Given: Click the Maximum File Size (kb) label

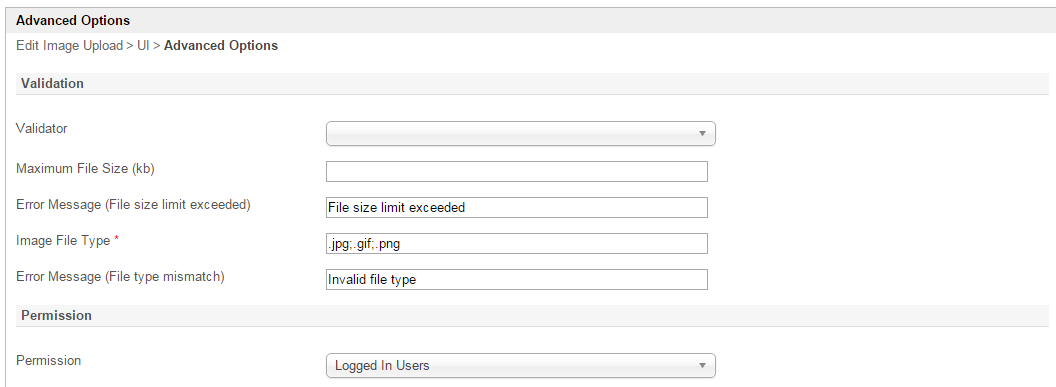Looking at the screenshot, I should pos(86,169).
